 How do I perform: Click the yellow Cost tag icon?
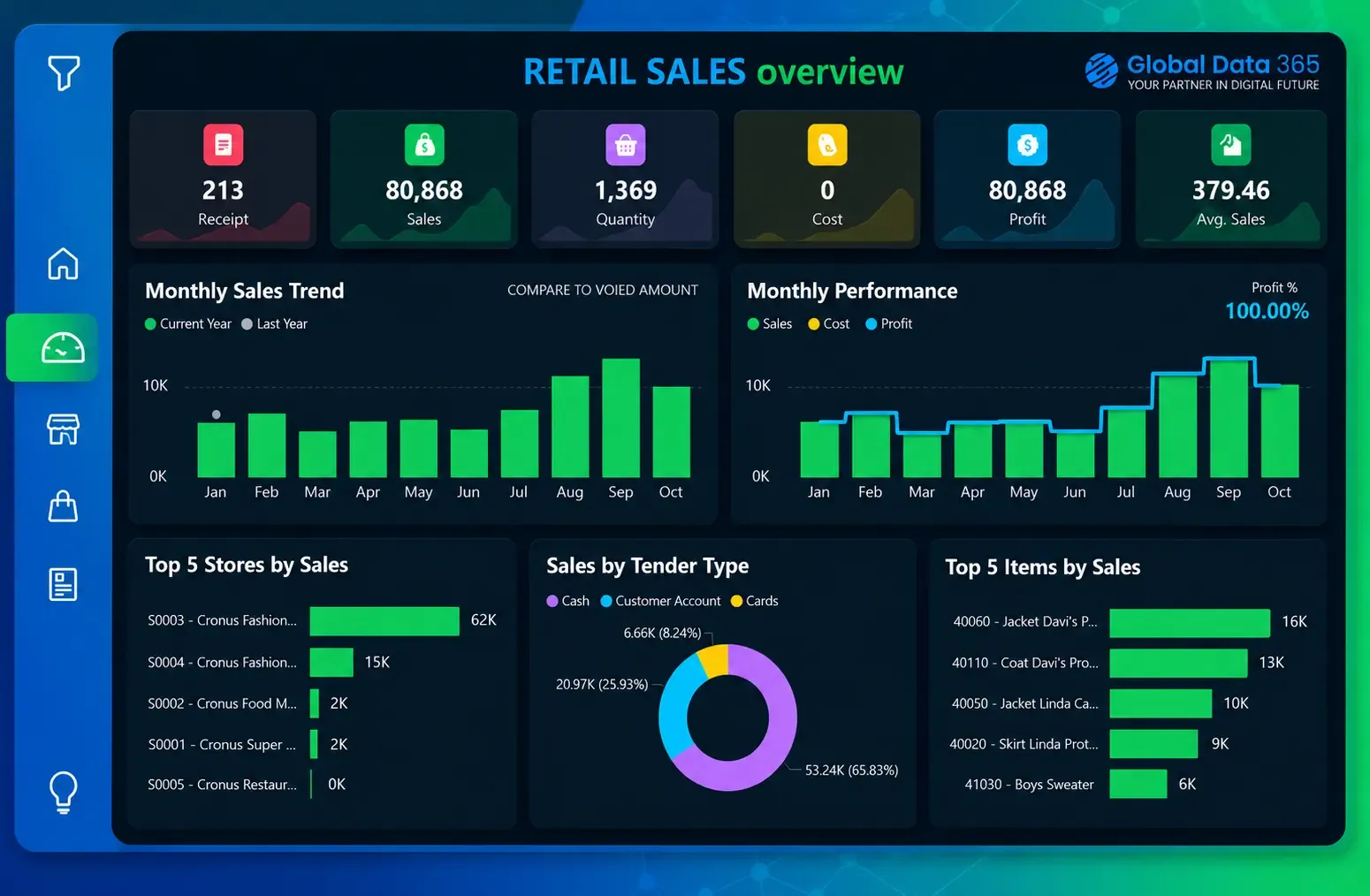[x=827, y=145]
